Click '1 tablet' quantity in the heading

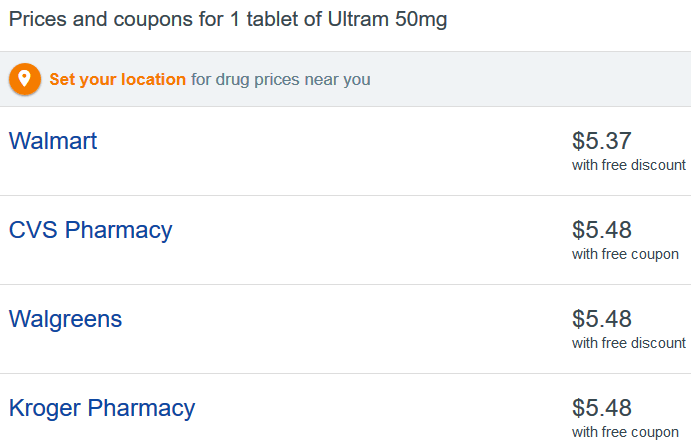[x=266, y=20]
